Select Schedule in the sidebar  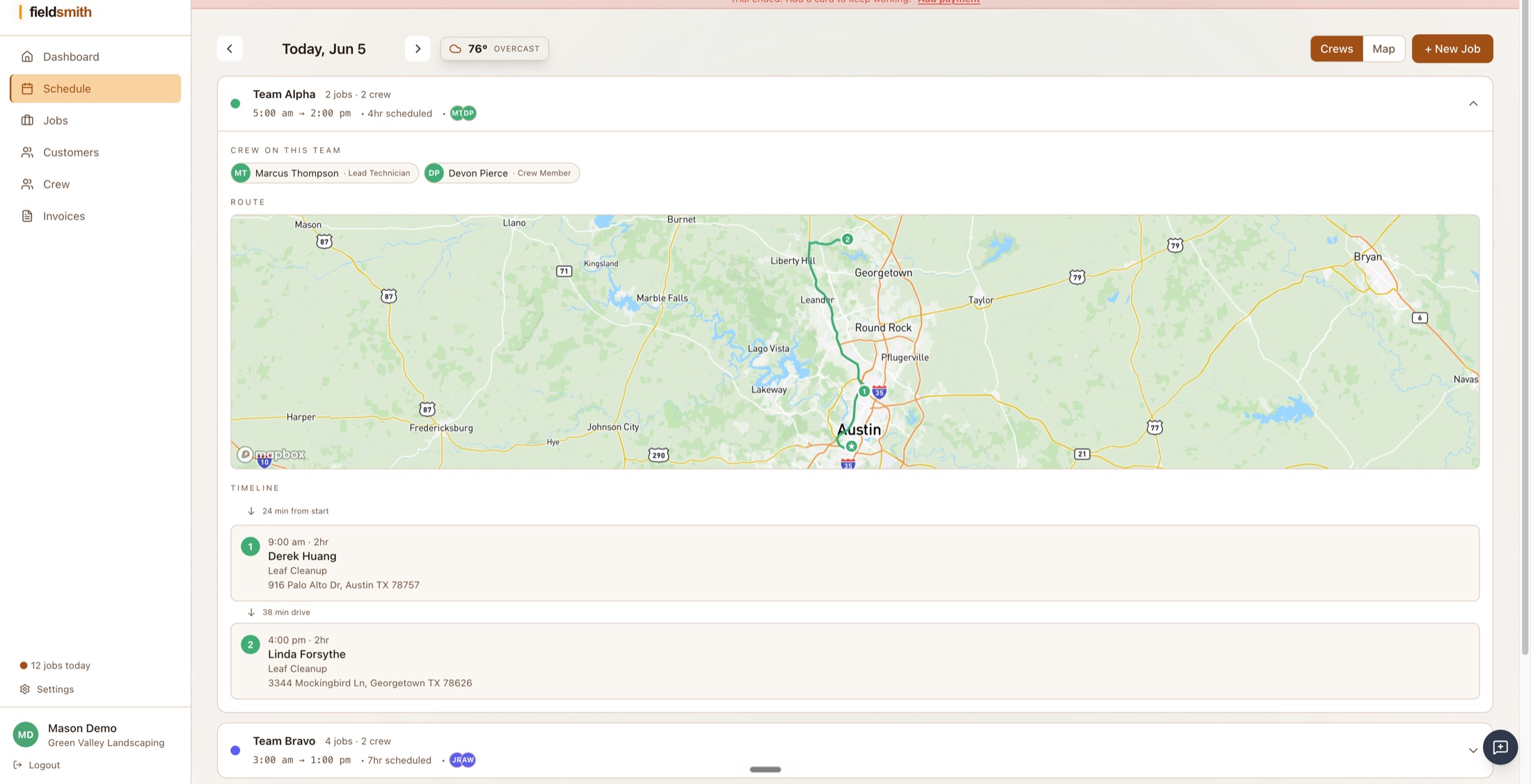(95, 88)
